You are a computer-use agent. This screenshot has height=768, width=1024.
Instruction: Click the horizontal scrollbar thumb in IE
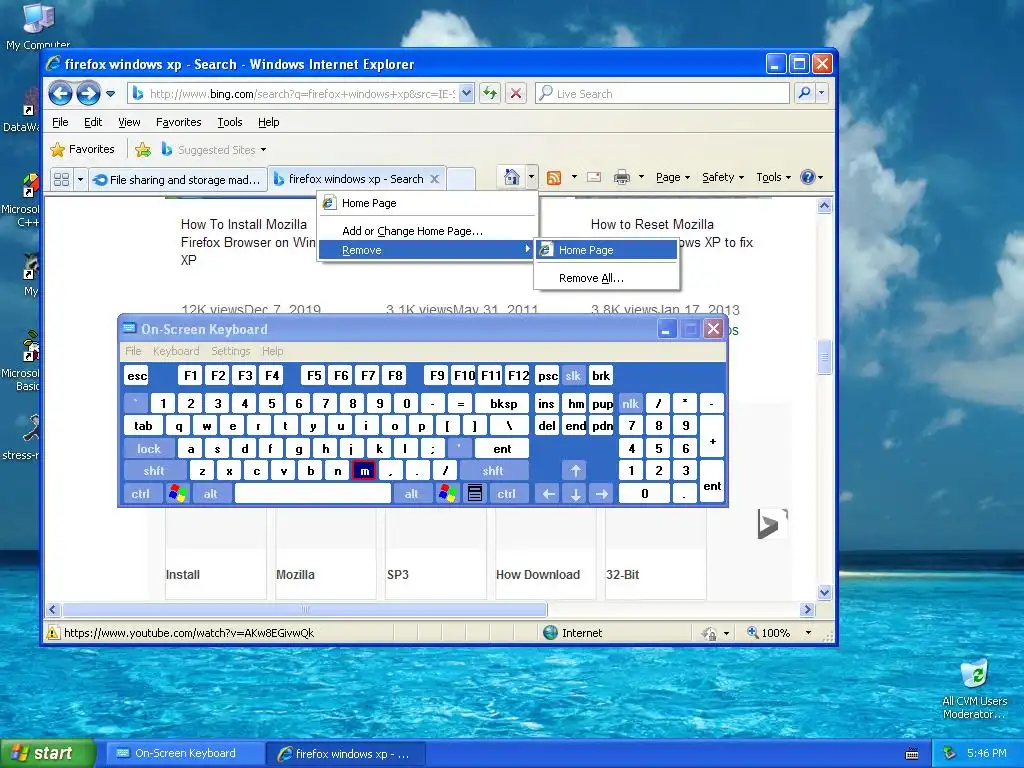pyautogui.click(x=304, y=610)
